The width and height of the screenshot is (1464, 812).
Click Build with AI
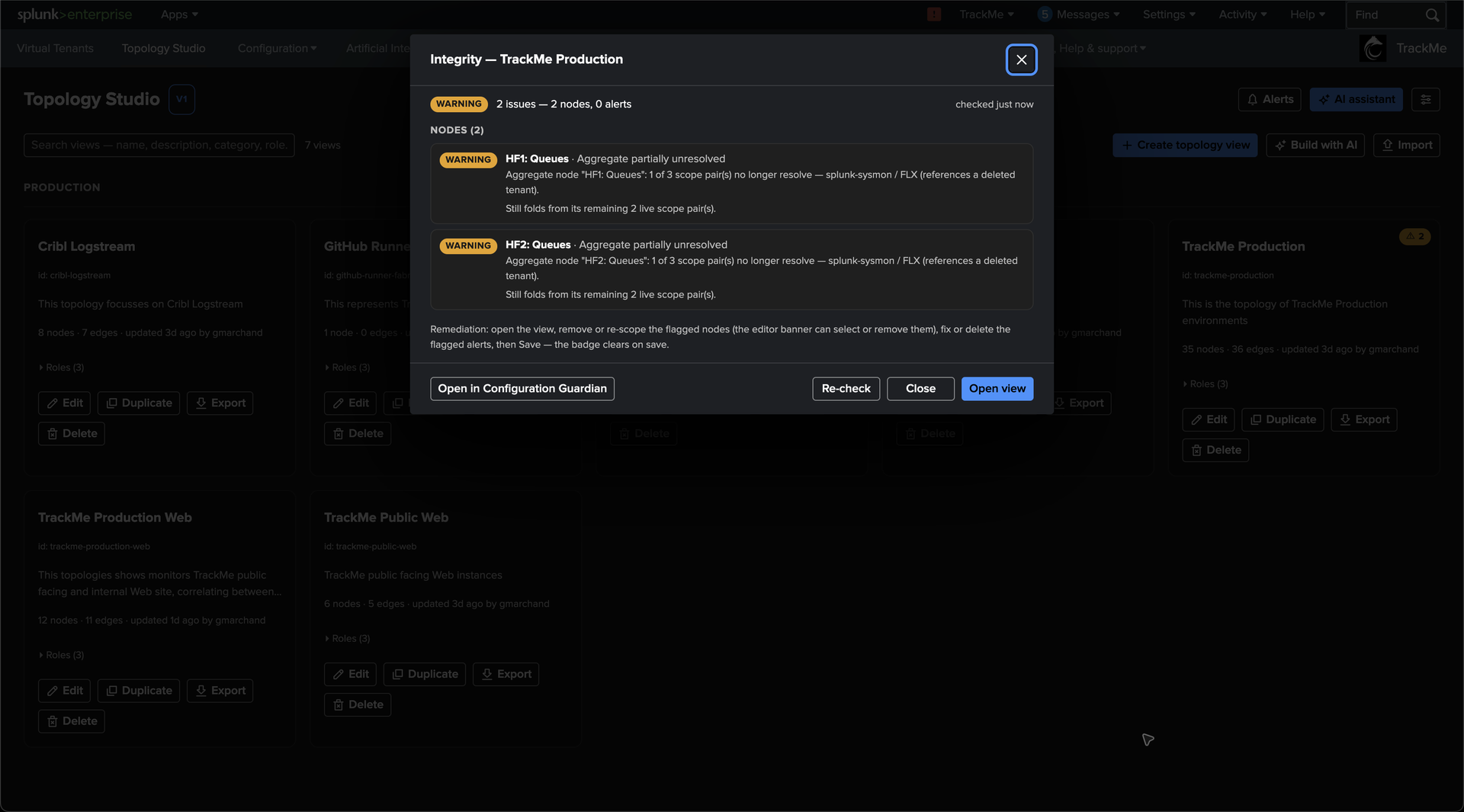click(x=1315, y=145)
